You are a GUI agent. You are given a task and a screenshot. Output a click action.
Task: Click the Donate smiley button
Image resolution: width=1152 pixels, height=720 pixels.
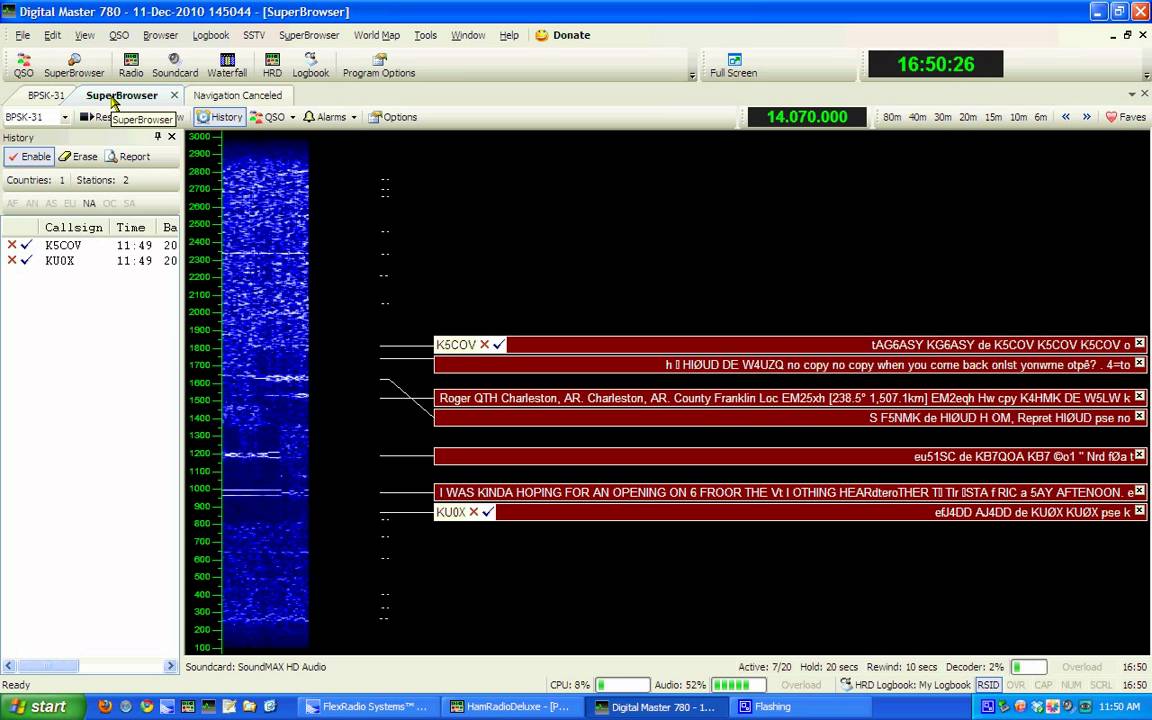click(562, 35)
